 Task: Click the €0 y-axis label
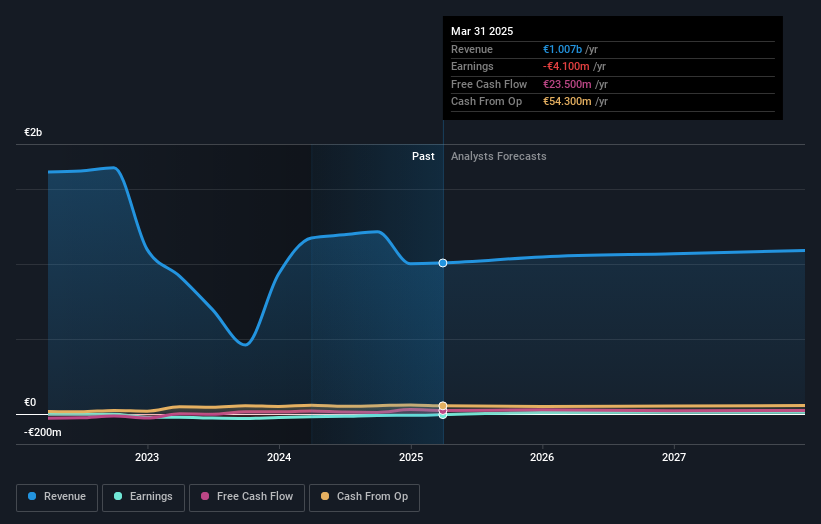(30, 402)
